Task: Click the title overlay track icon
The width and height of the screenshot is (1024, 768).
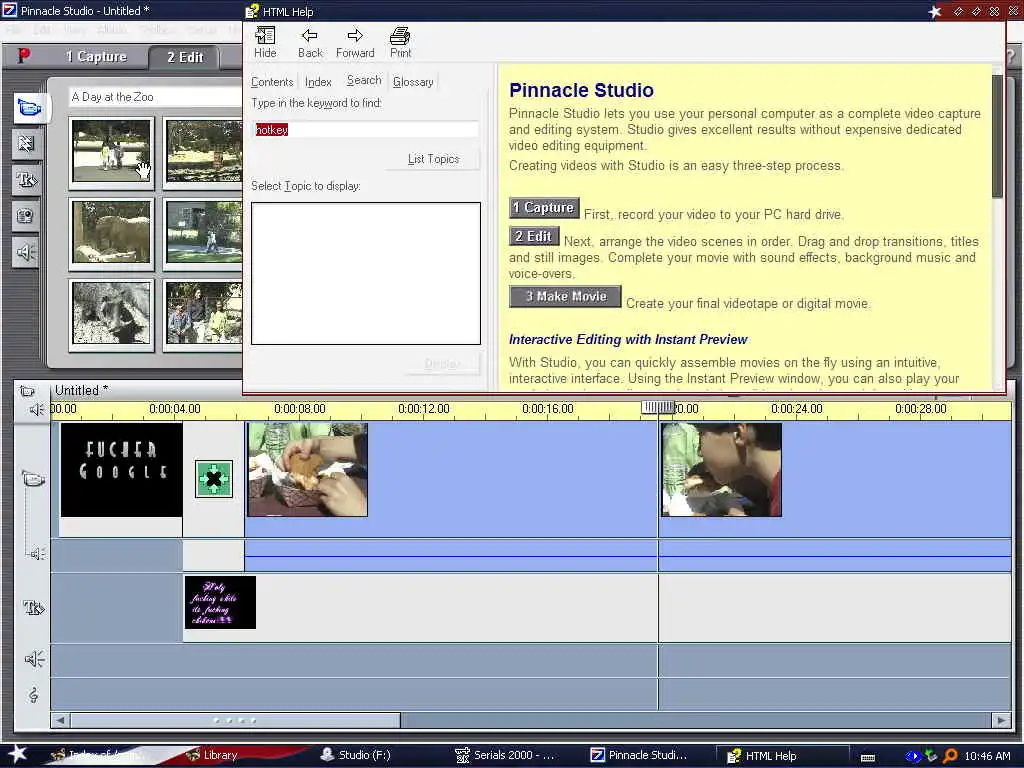Action: click(x=33, y=608)
